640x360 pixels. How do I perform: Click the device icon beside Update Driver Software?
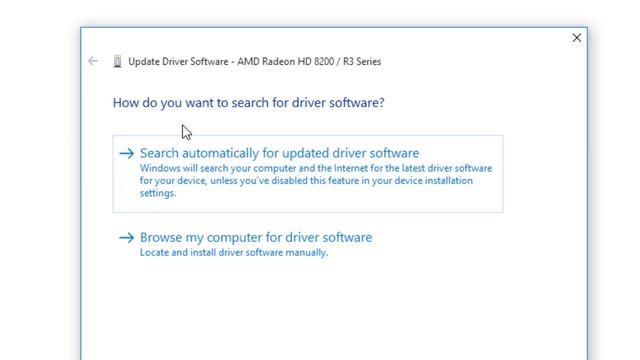point(118,61)
